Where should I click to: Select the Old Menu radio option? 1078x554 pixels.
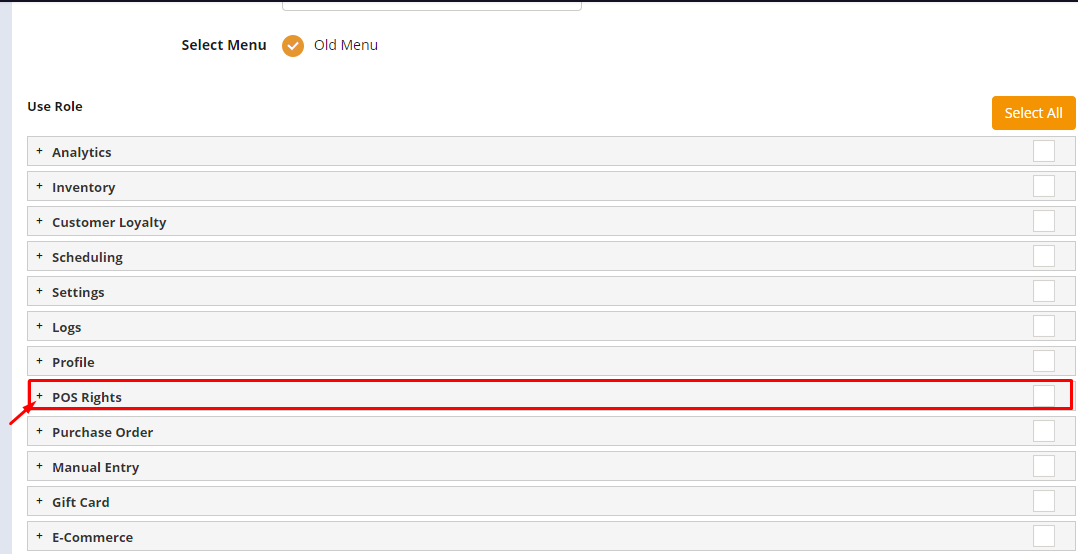pos(293,46)
